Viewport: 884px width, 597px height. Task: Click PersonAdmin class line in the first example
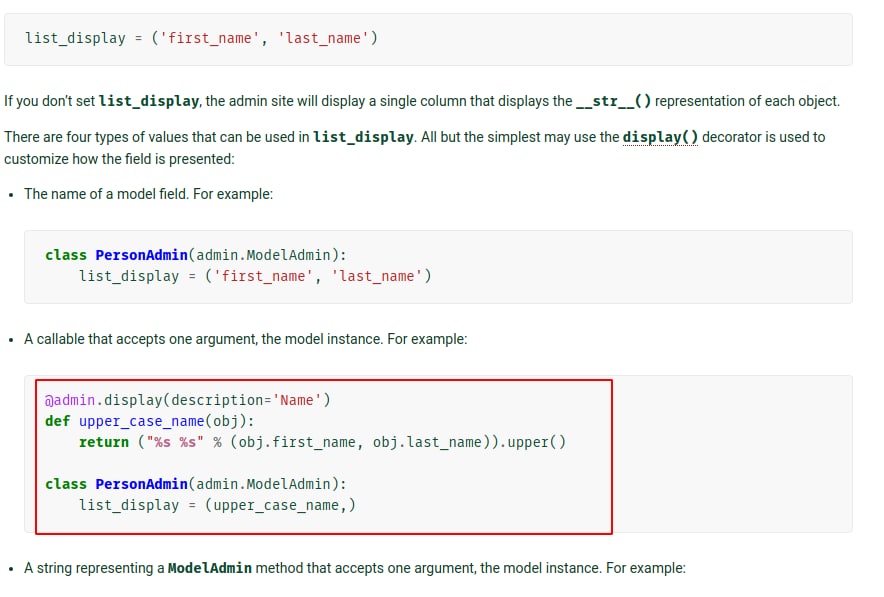196,255
